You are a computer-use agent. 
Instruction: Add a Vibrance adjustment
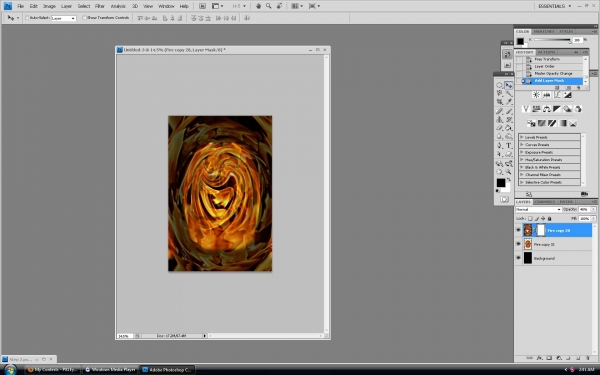point(526,109)
